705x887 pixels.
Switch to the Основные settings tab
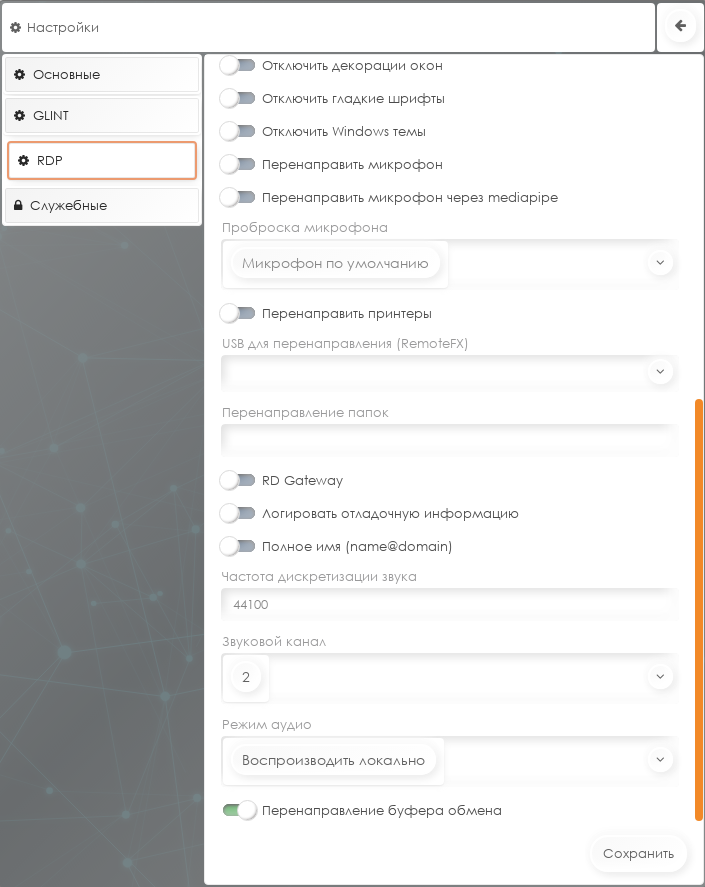pos(102,75)
